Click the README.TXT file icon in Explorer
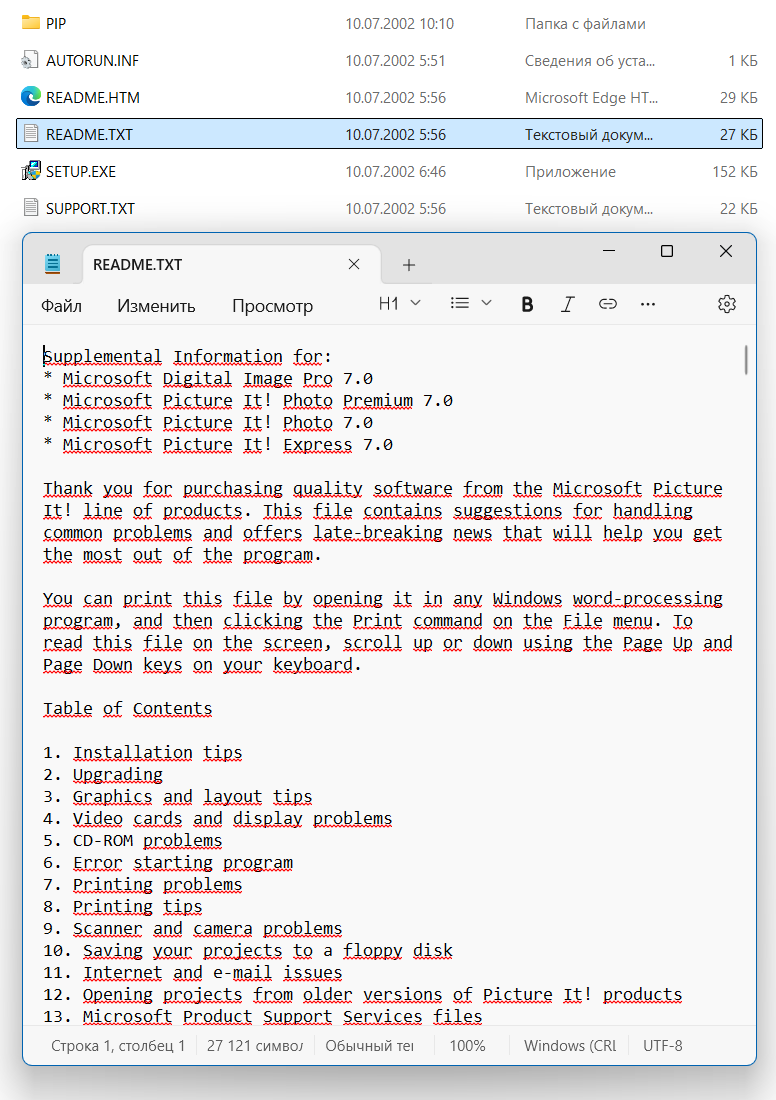776x1100 pixels. pyautogui.click(x=30, y=134)
